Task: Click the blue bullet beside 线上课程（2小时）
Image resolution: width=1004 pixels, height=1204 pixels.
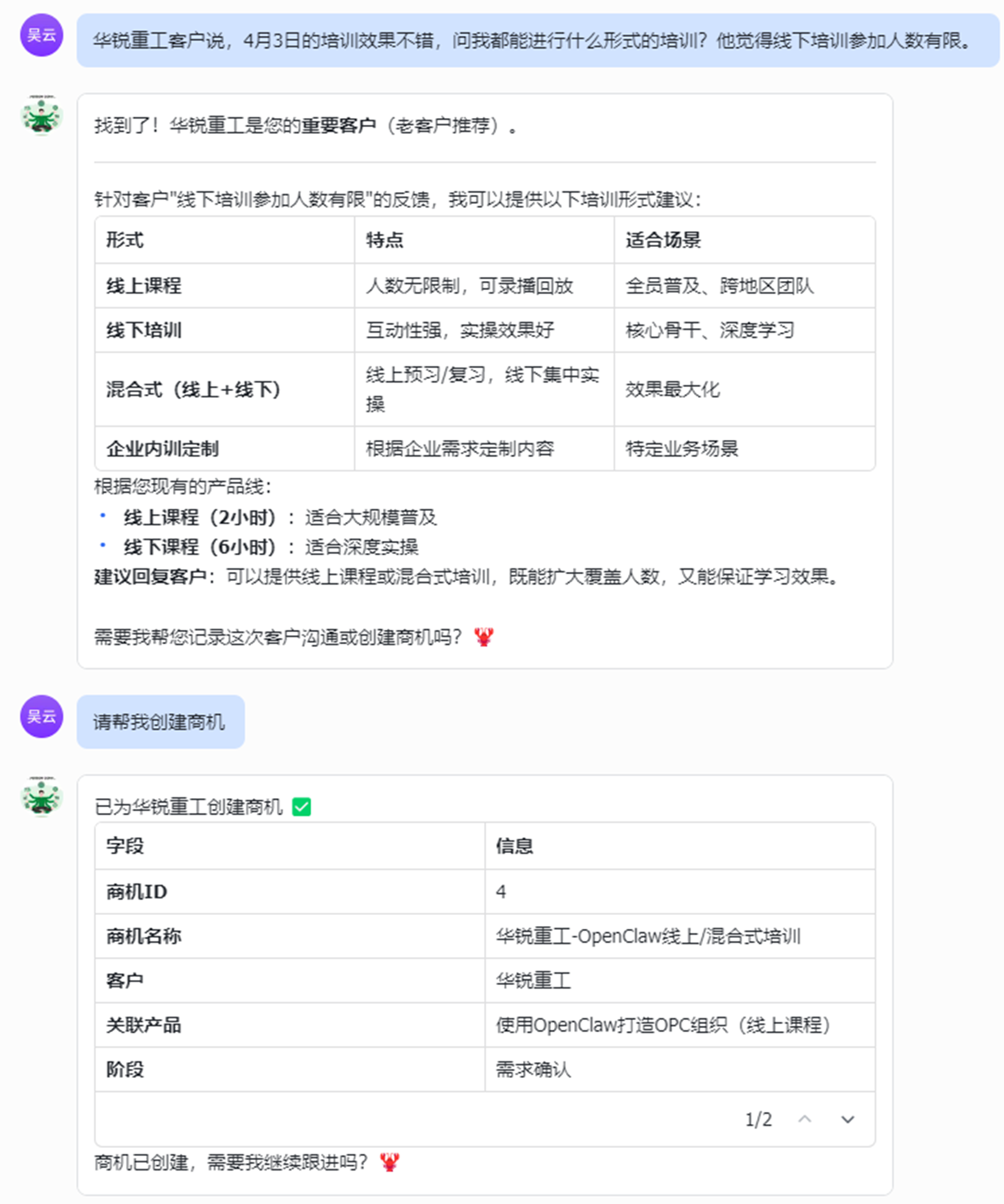Action: click(x=102, y=515)
